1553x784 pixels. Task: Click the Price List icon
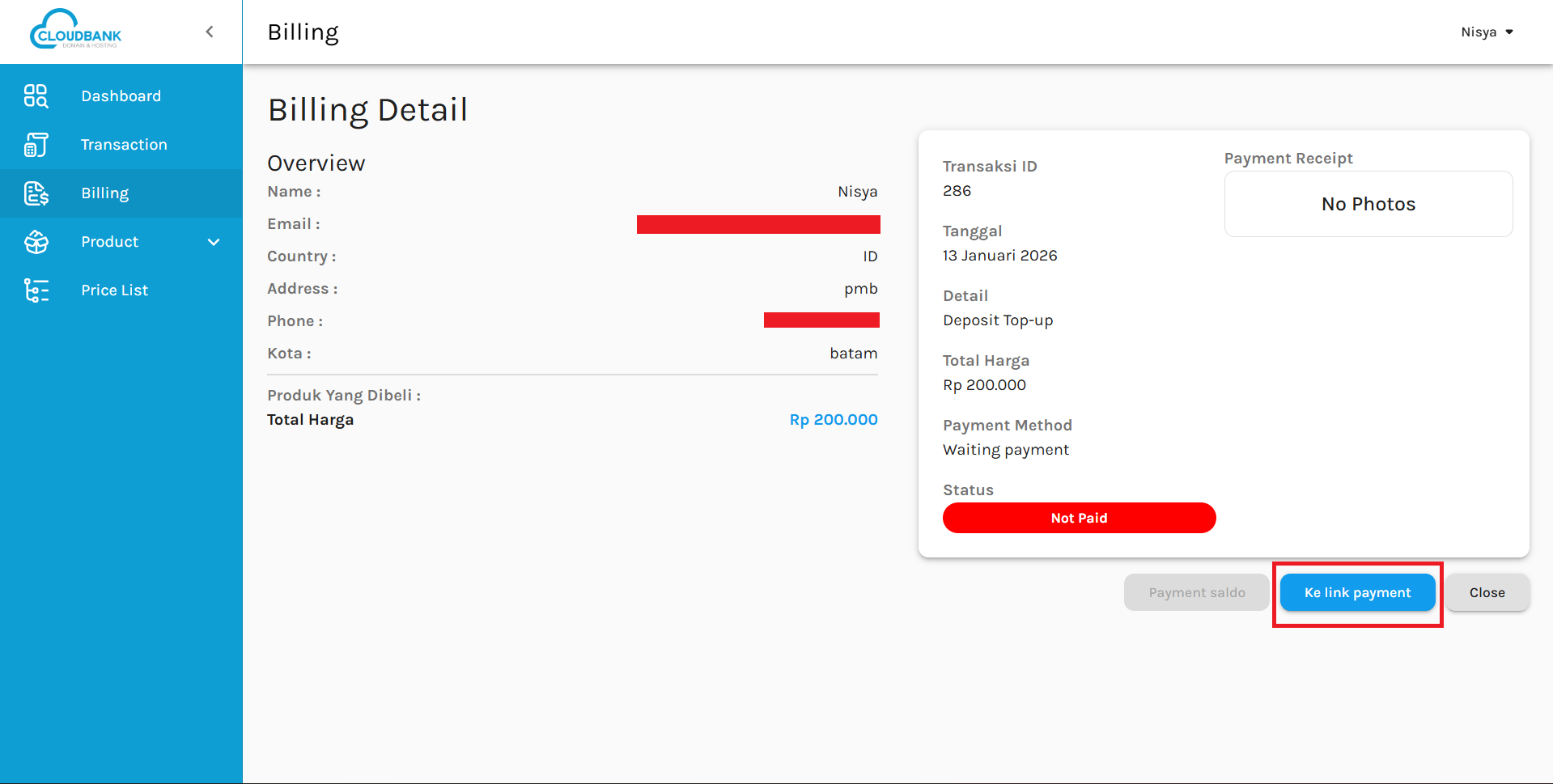click(x=36, y=290)
